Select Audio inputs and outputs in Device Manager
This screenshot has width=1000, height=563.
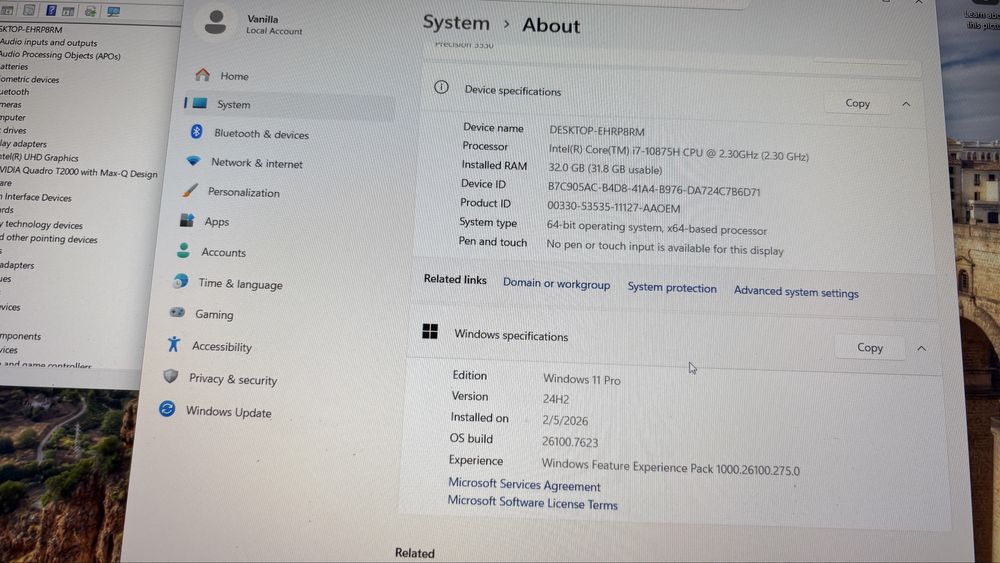coord(48,43)
